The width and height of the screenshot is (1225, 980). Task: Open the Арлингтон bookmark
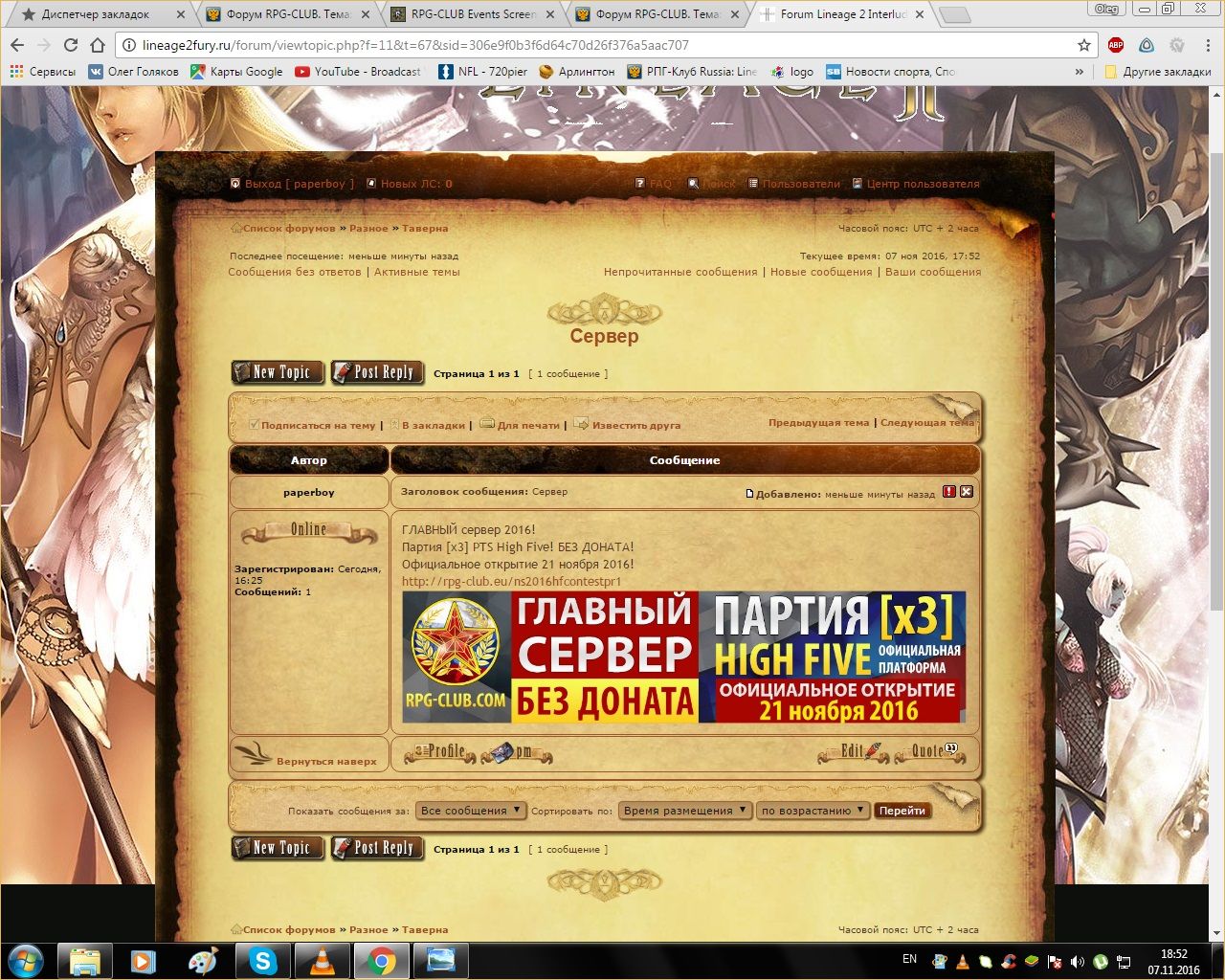[577, 72]
